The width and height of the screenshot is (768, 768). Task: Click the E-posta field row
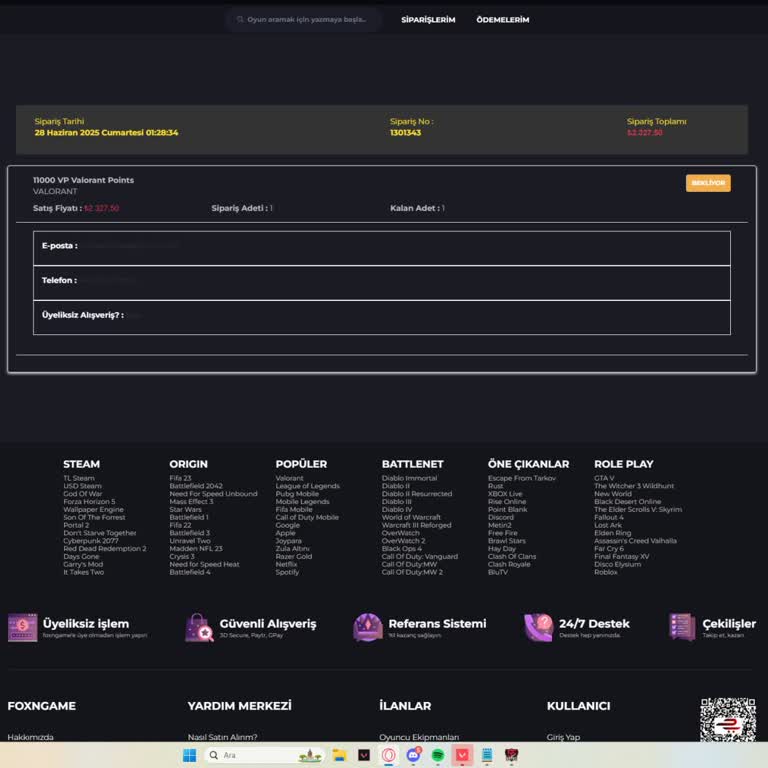(x=382, y=248)
